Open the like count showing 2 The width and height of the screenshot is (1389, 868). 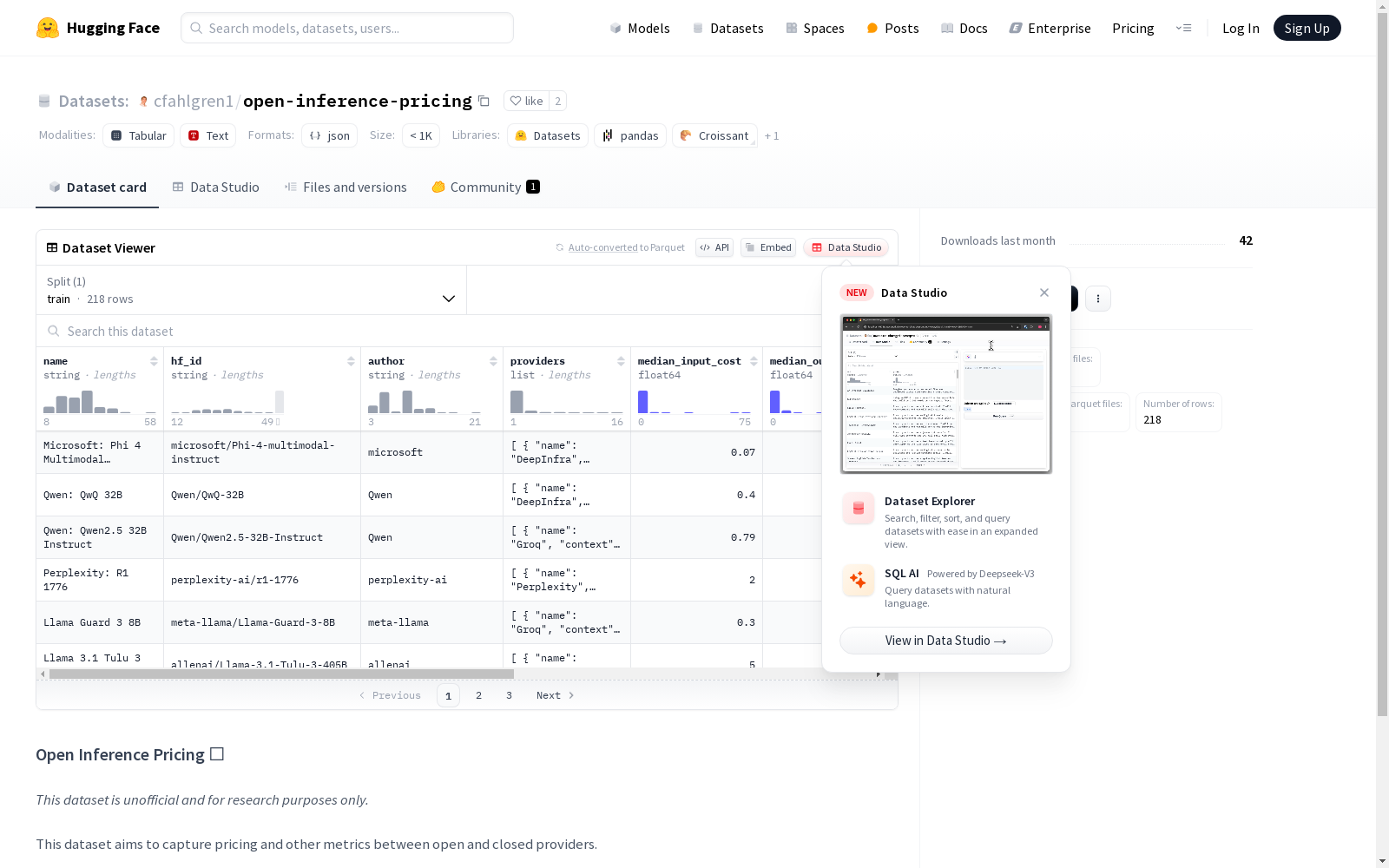tap(557, 101)
